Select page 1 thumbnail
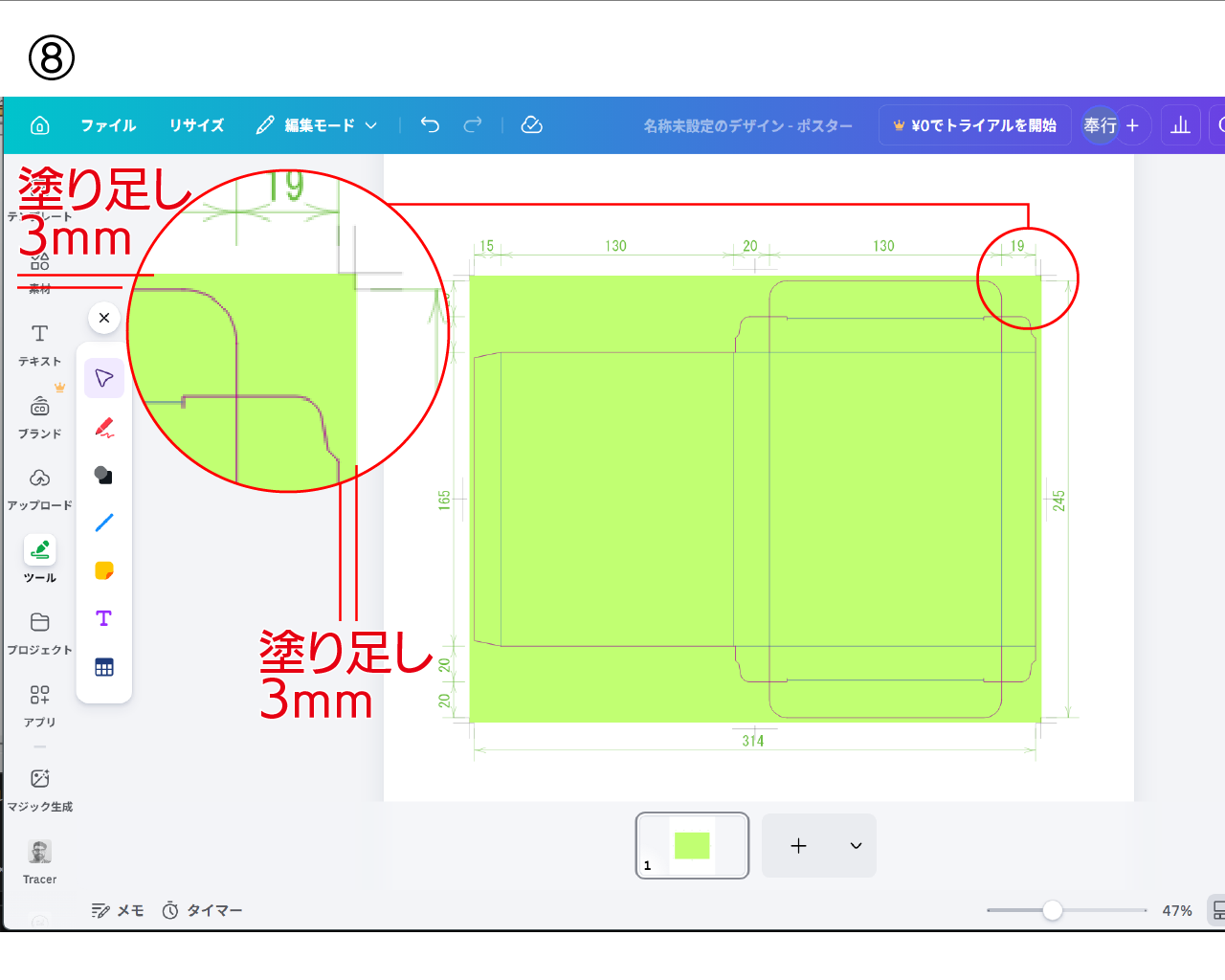 click(692, 845)
